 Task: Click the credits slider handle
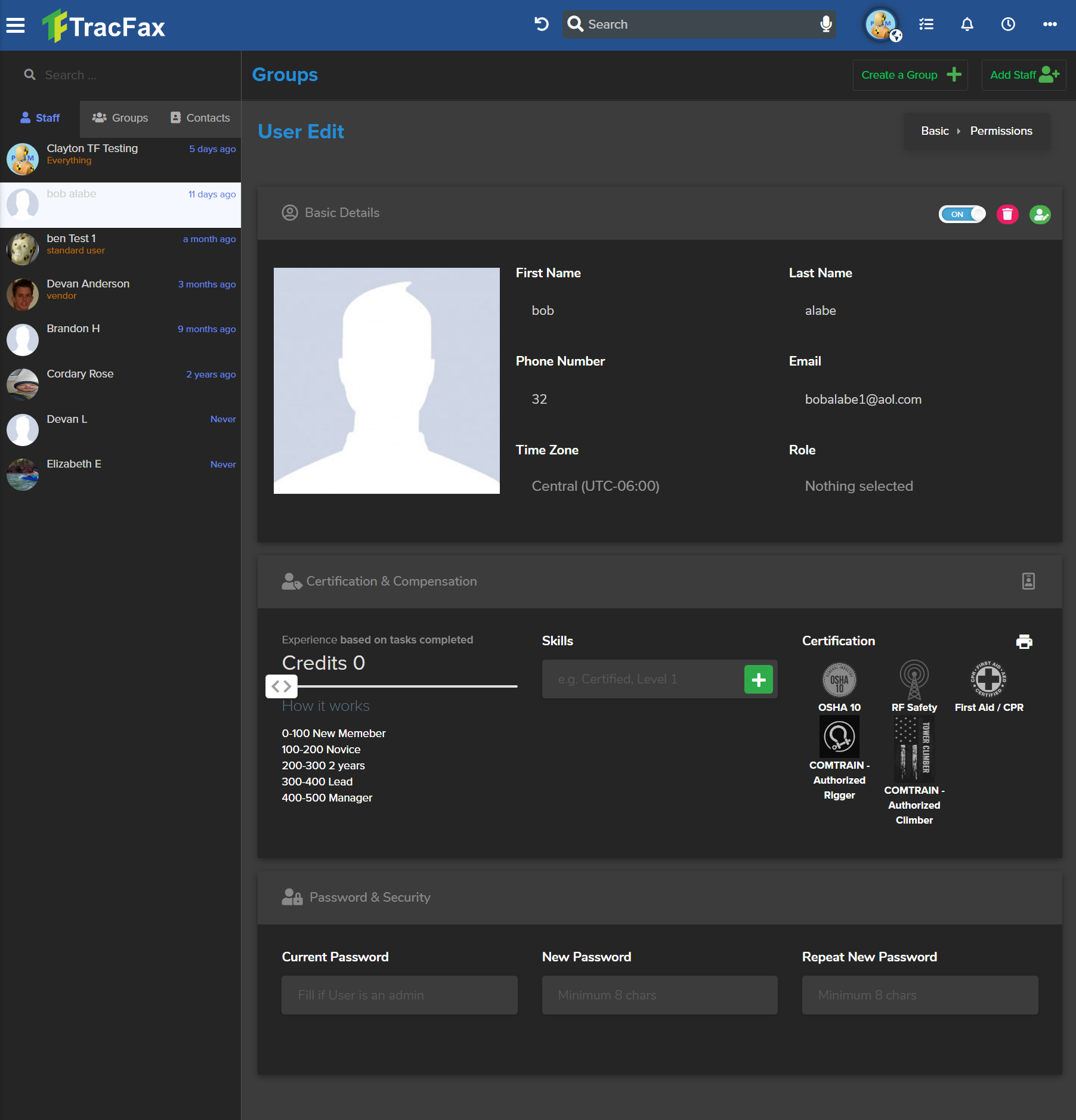pos(282,686)
